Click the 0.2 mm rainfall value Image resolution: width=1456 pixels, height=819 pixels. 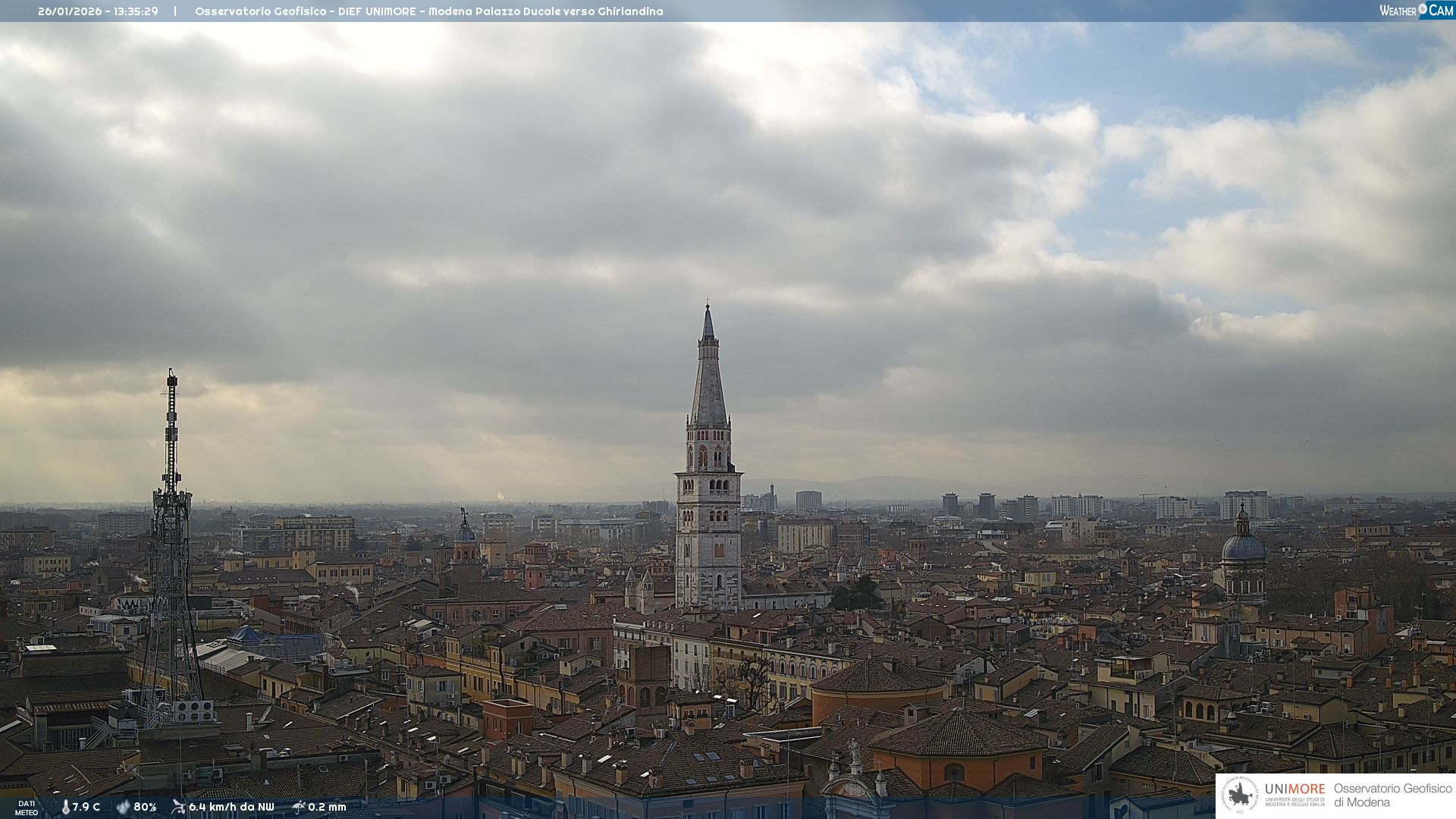tap(327, 807)
